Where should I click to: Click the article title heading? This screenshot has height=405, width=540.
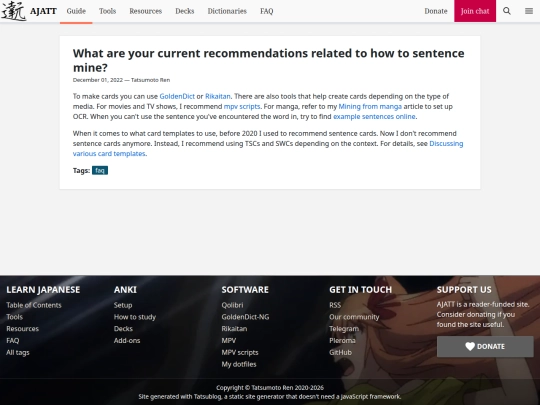pos(269,60)
